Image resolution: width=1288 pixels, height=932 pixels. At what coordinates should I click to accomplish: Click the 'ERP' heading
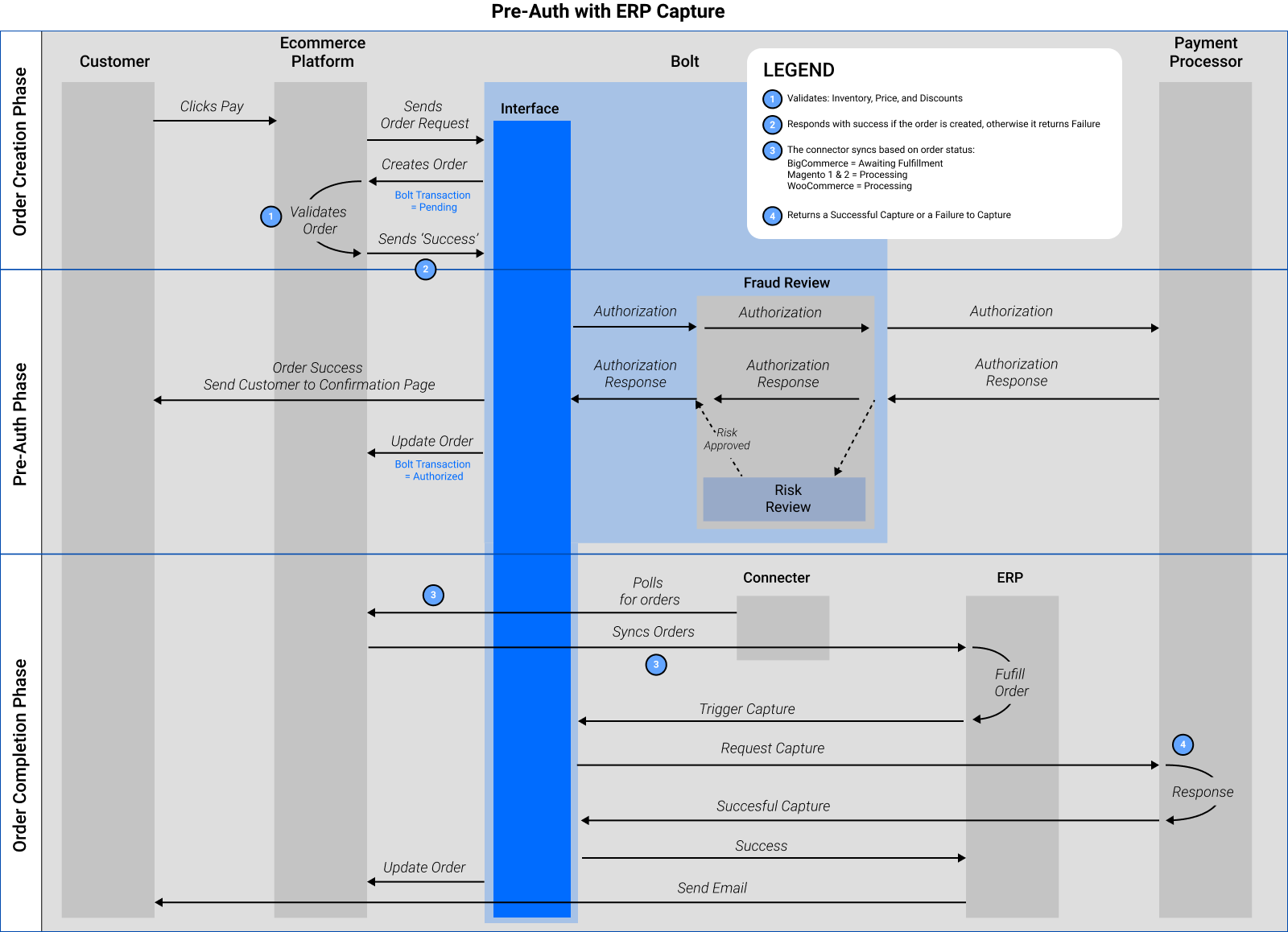[x=1009, y=578]
